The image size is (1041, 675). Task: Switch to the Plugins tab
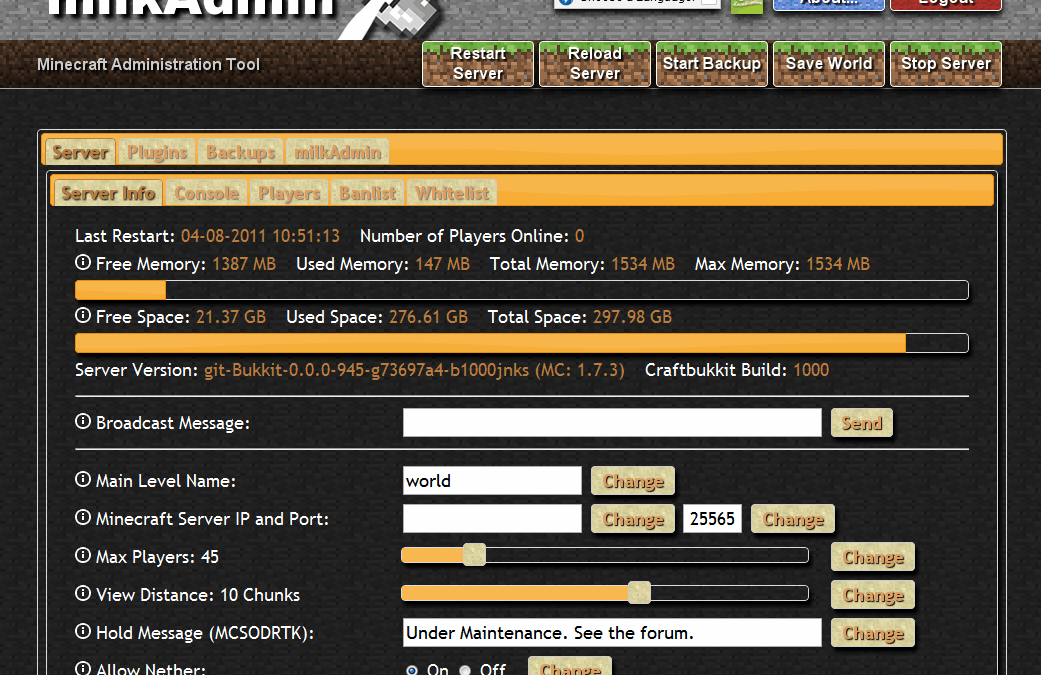pyautogui.click(x=157, y=152)
